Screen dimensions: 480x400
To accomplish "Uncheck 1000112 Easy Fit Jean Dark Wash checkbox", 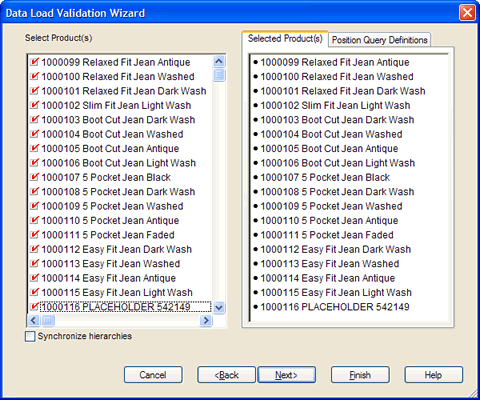I will pyautogui.click(x=34, y=249).
